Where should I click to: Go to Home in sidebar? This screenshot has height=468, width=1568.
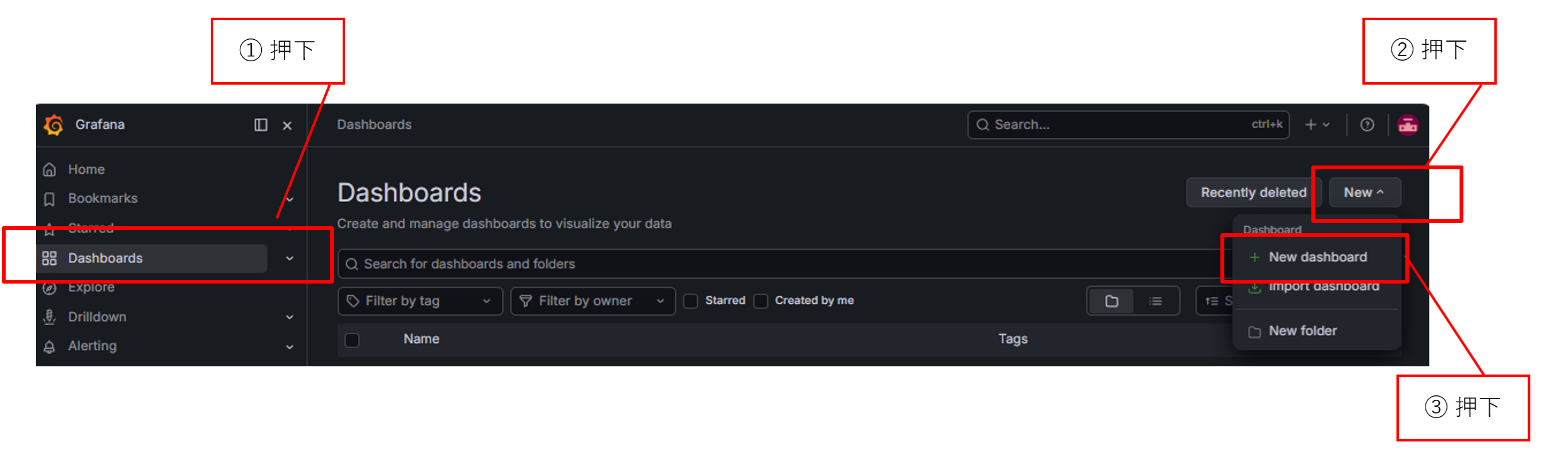[86, 169]
